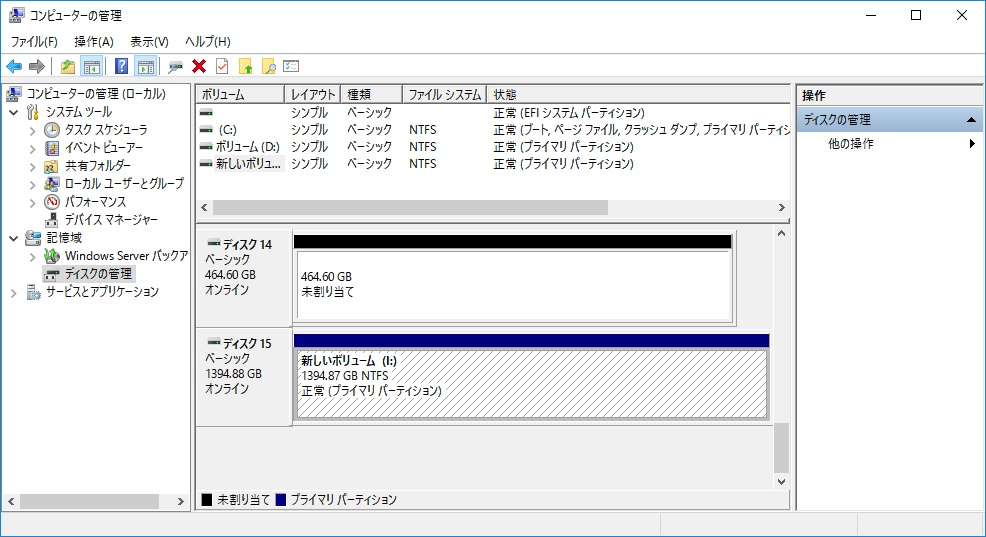
Task: Collapse ディスクの管理 section in 操作 pane
Action: click(x=971, y=119)
